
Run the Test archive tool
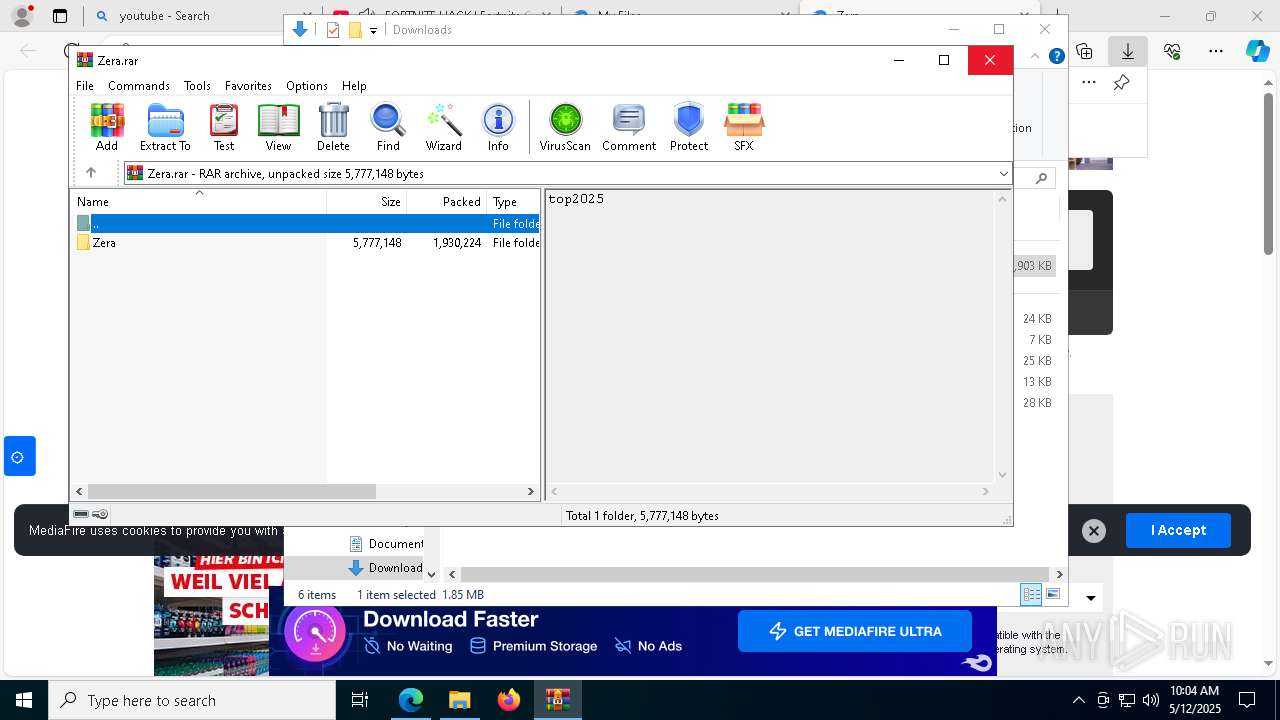pos(224,127)
